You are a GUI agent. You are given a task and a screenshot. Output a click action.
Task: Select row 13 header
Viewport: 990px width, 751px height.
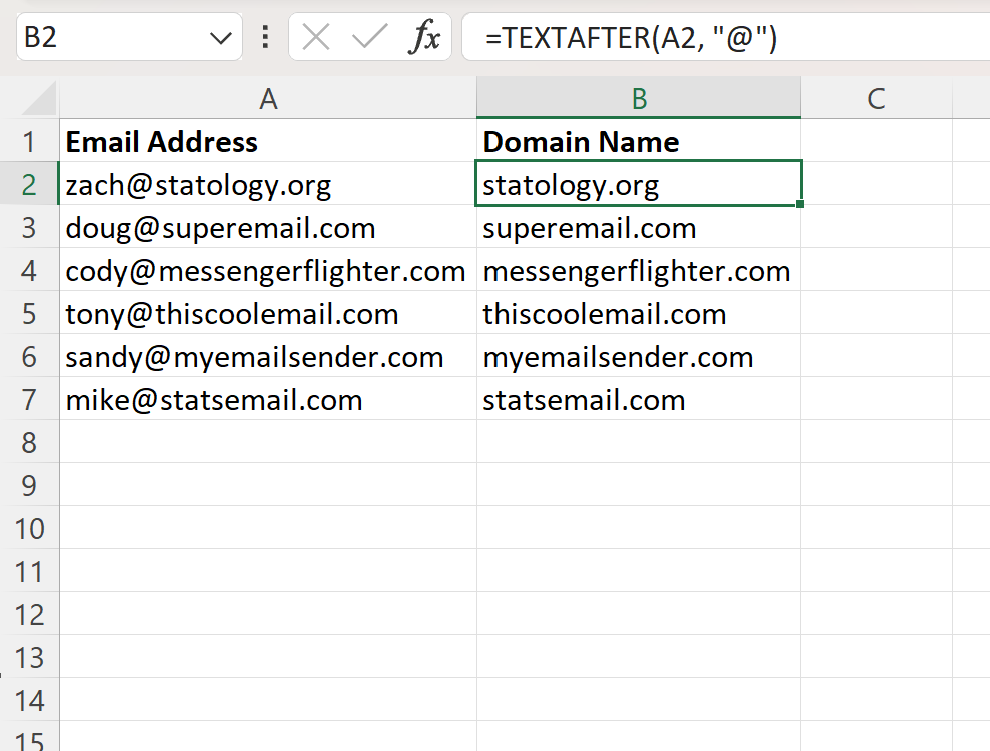29,656
